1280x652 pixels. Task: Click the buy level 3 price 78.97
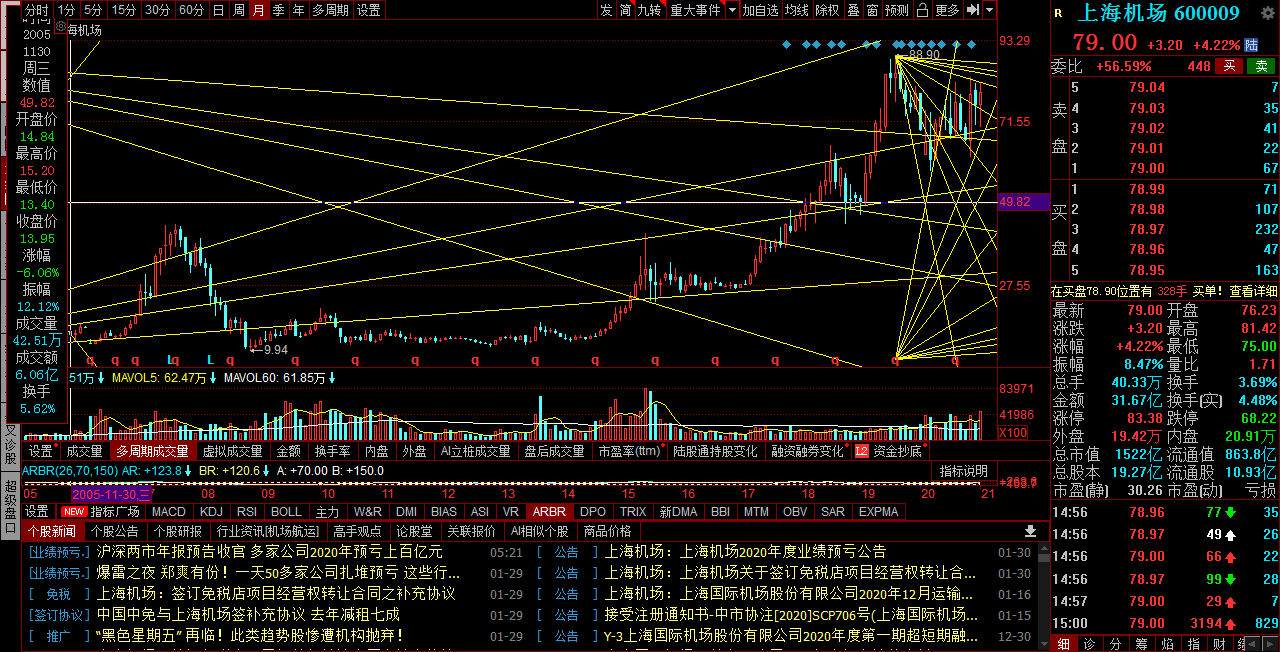[x=1147, y=229]
